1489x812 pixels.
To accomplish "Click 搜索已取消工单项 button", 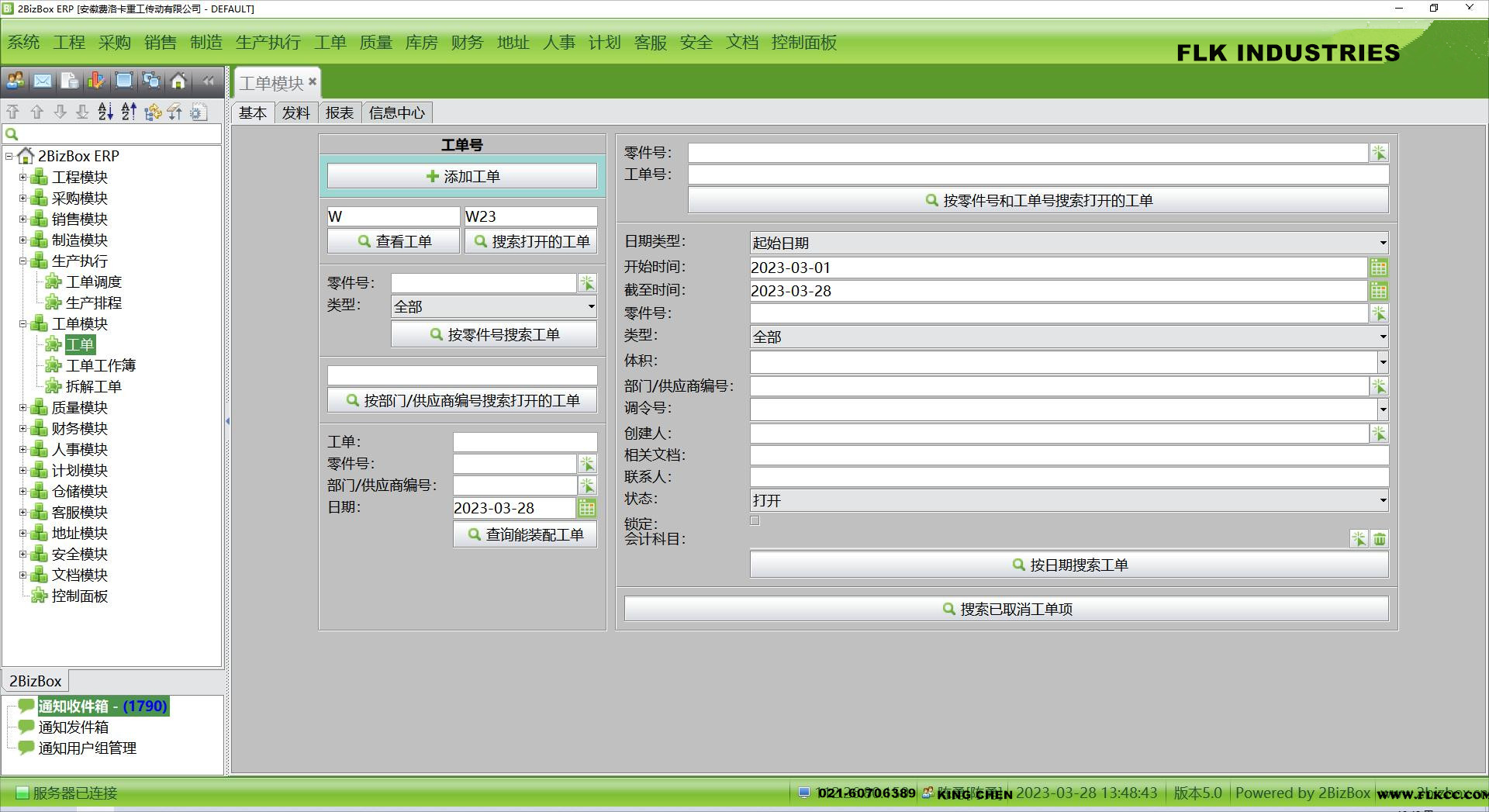I will pos(1006,609).
